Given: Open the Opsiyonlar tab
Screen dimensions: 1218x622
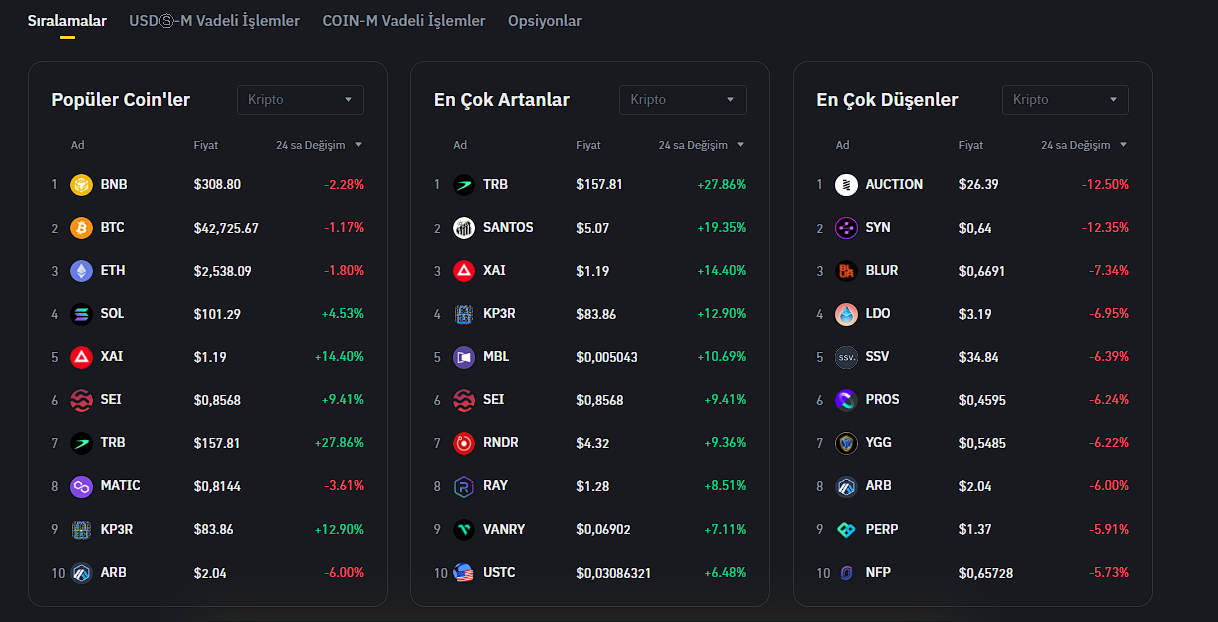Looking at the screenshot, I should (544, 21).
